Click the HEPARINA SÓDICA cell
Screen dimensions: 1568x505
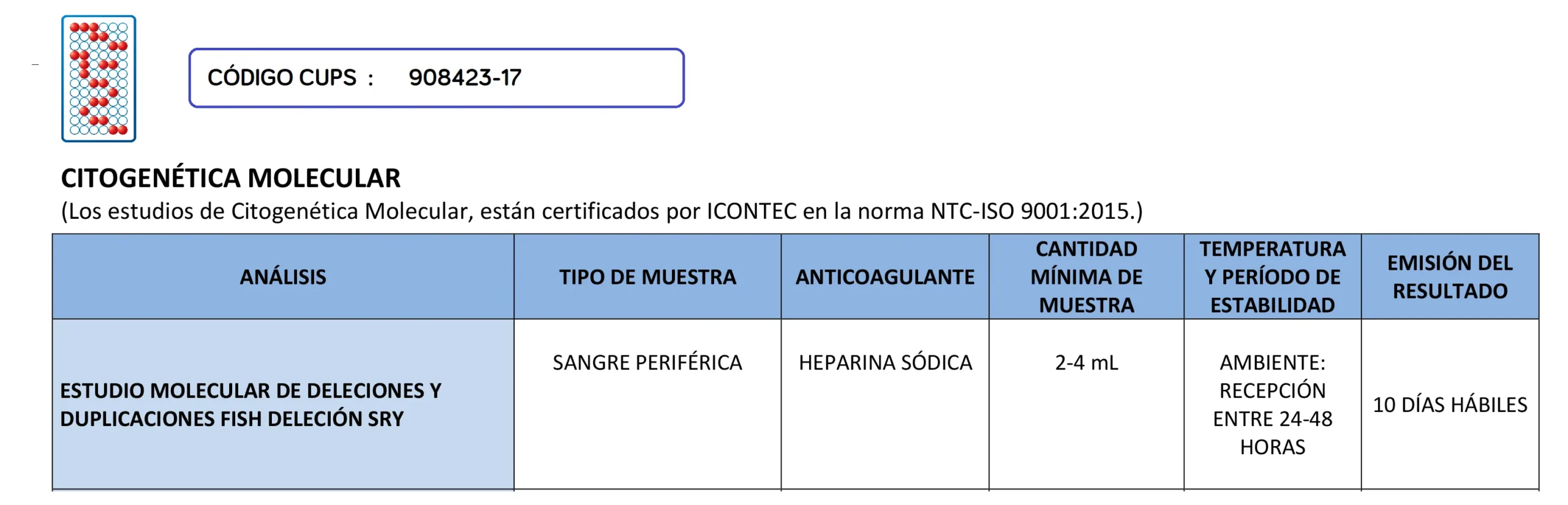(x=885, y=363)
